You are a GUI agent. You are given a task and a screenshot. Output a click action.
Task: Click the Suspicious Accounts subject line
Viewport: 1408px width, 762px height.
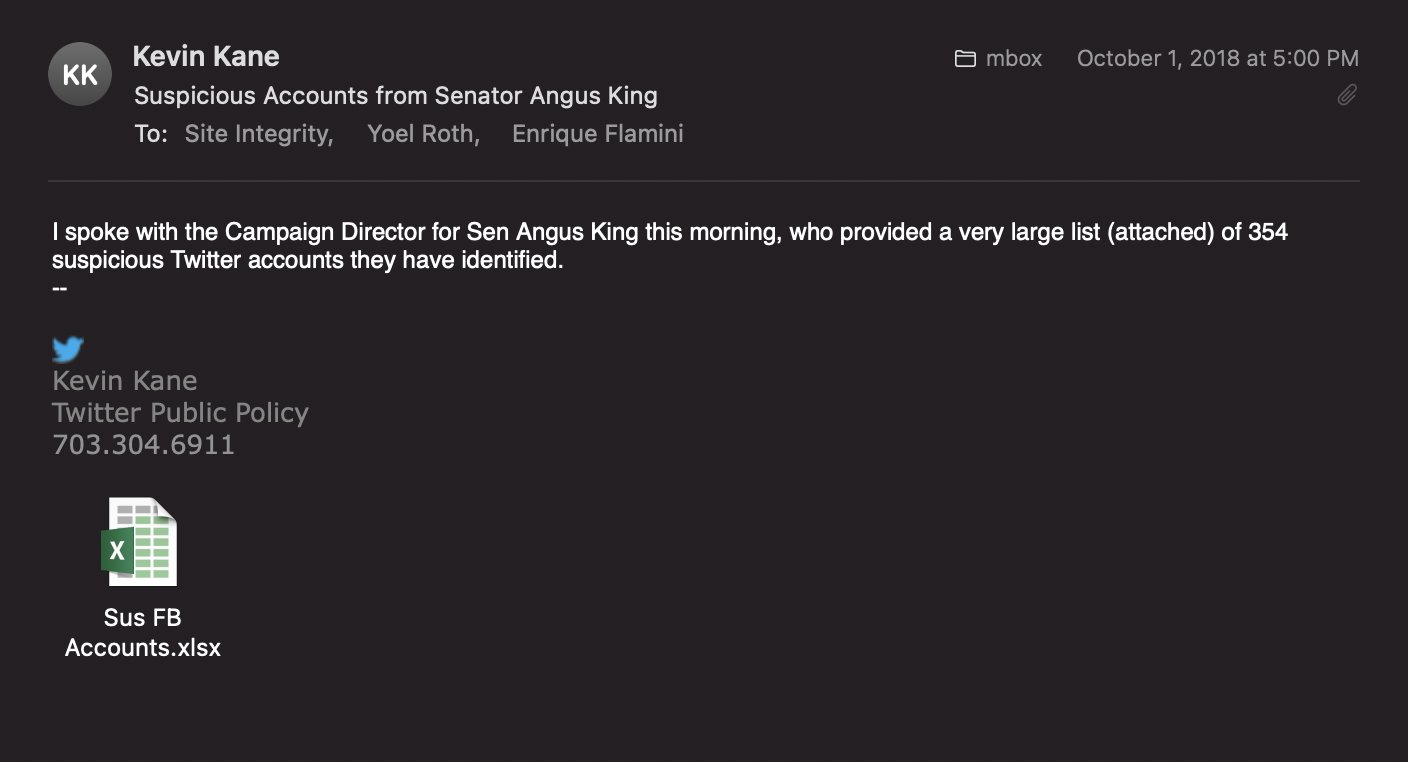(396, 96)
